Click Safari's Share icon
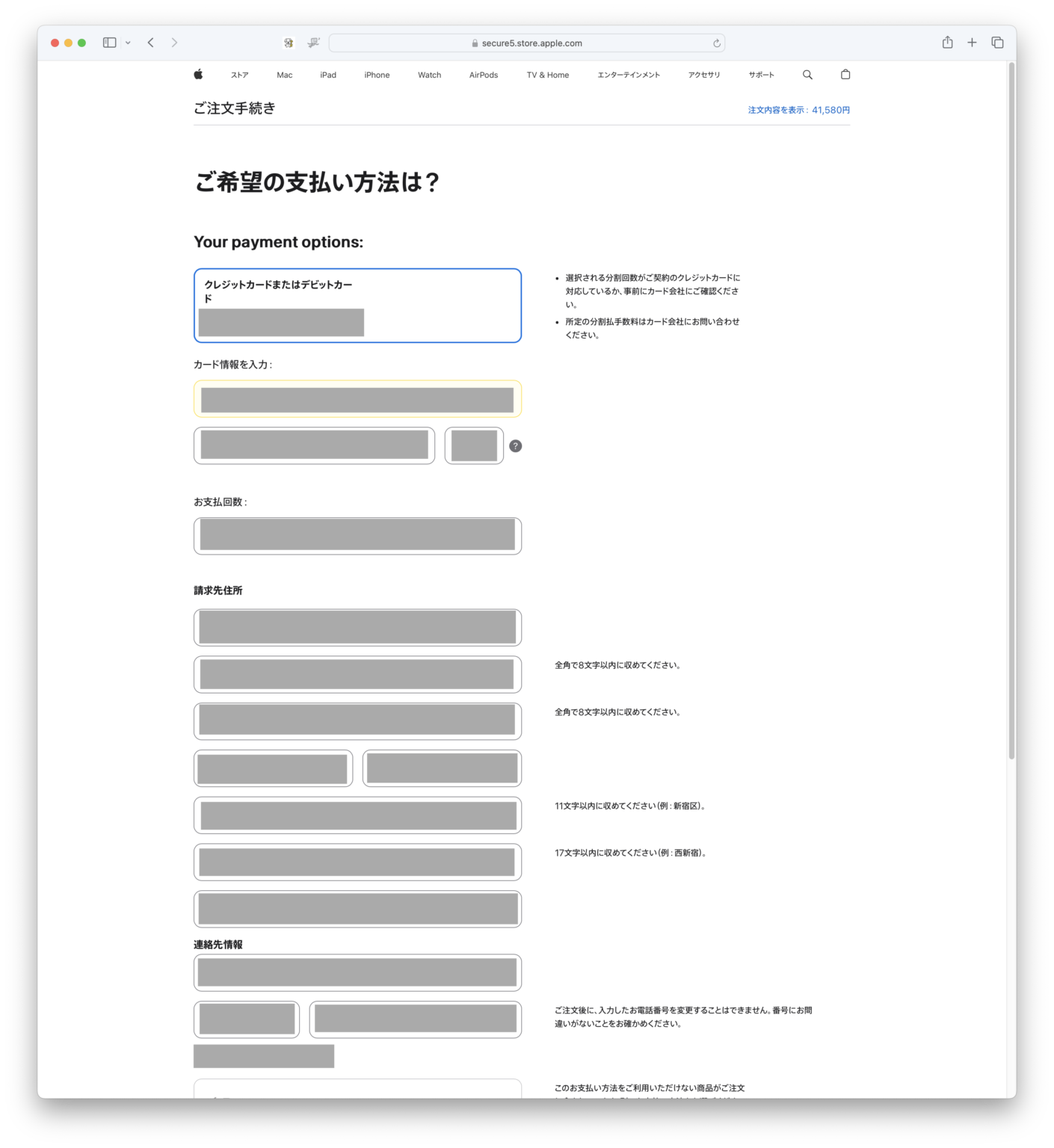Image resolution: width=1054 pixels, height=1148 pixels. (947, 43)
